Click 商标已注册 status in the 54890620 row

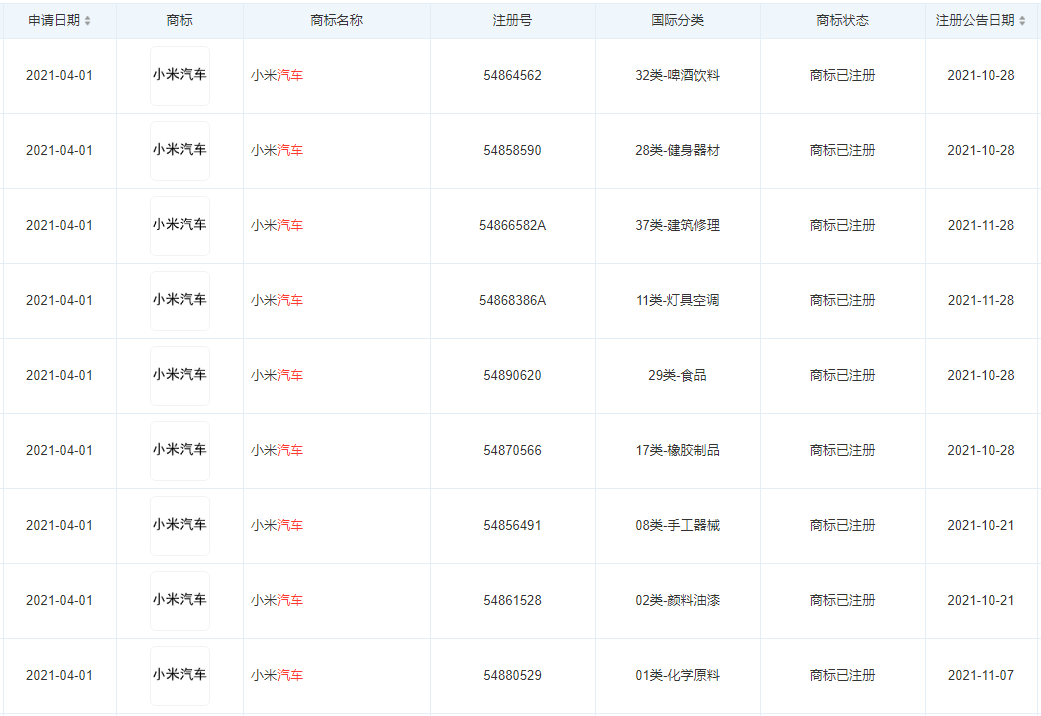[x=842, y=376]
